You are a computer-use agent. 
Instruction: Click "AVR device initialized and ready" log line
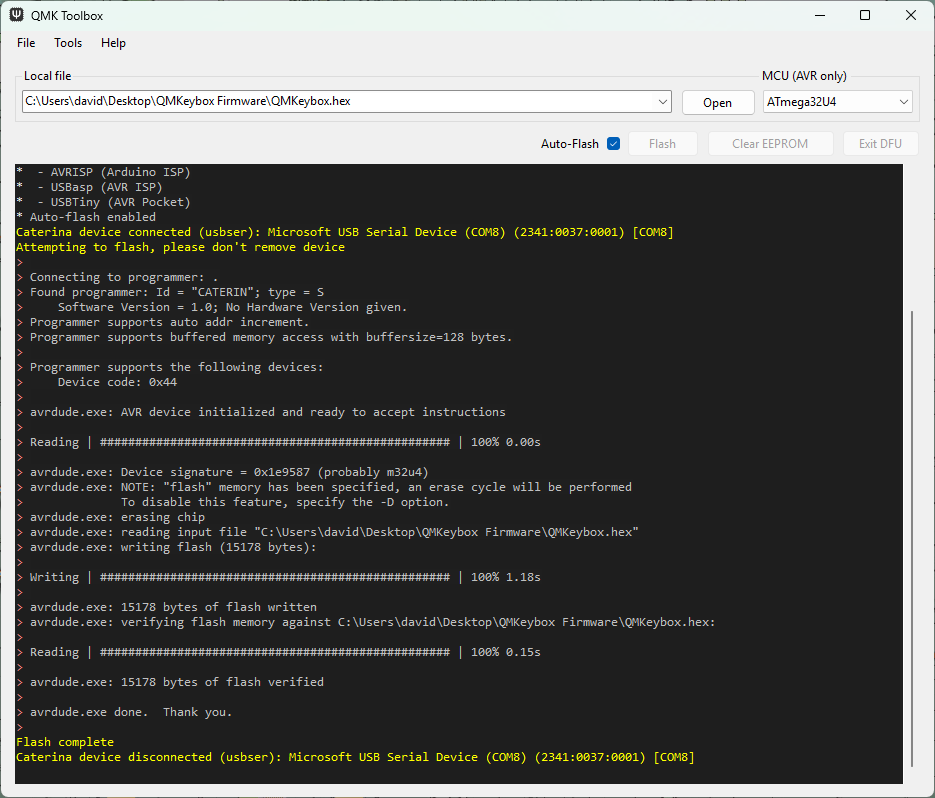point(268,412)
